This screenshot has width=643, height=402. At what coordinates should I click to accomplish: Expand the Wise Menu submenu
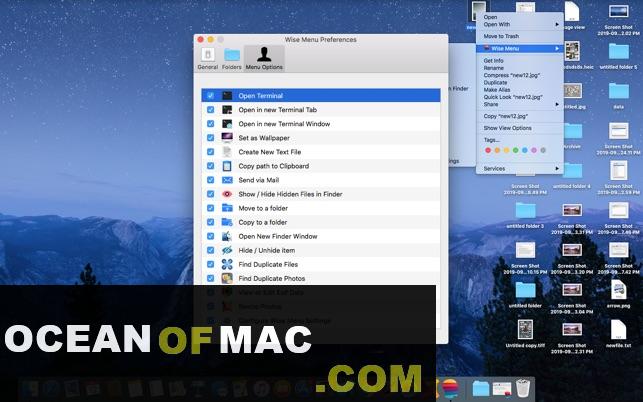coord(520,48)
